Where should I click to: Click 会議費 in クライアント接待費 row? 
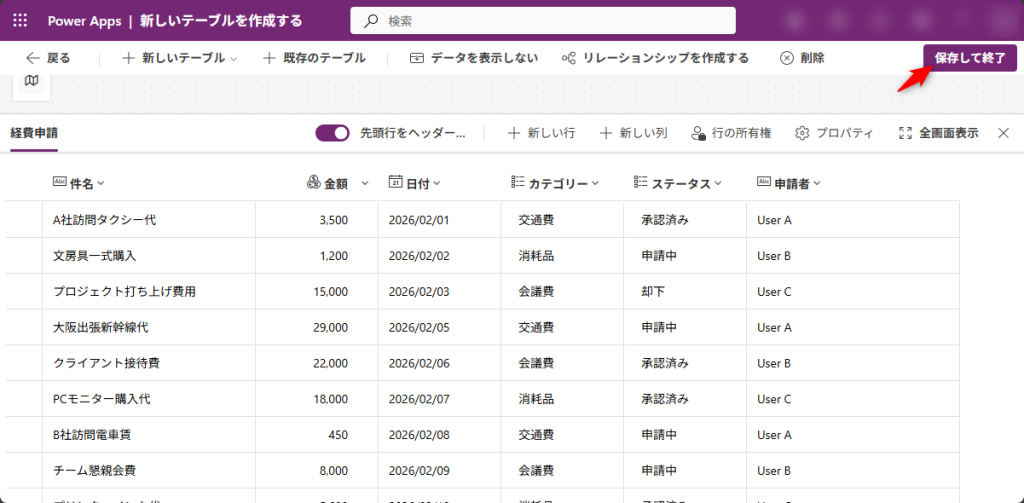click(x=562, y=363)
